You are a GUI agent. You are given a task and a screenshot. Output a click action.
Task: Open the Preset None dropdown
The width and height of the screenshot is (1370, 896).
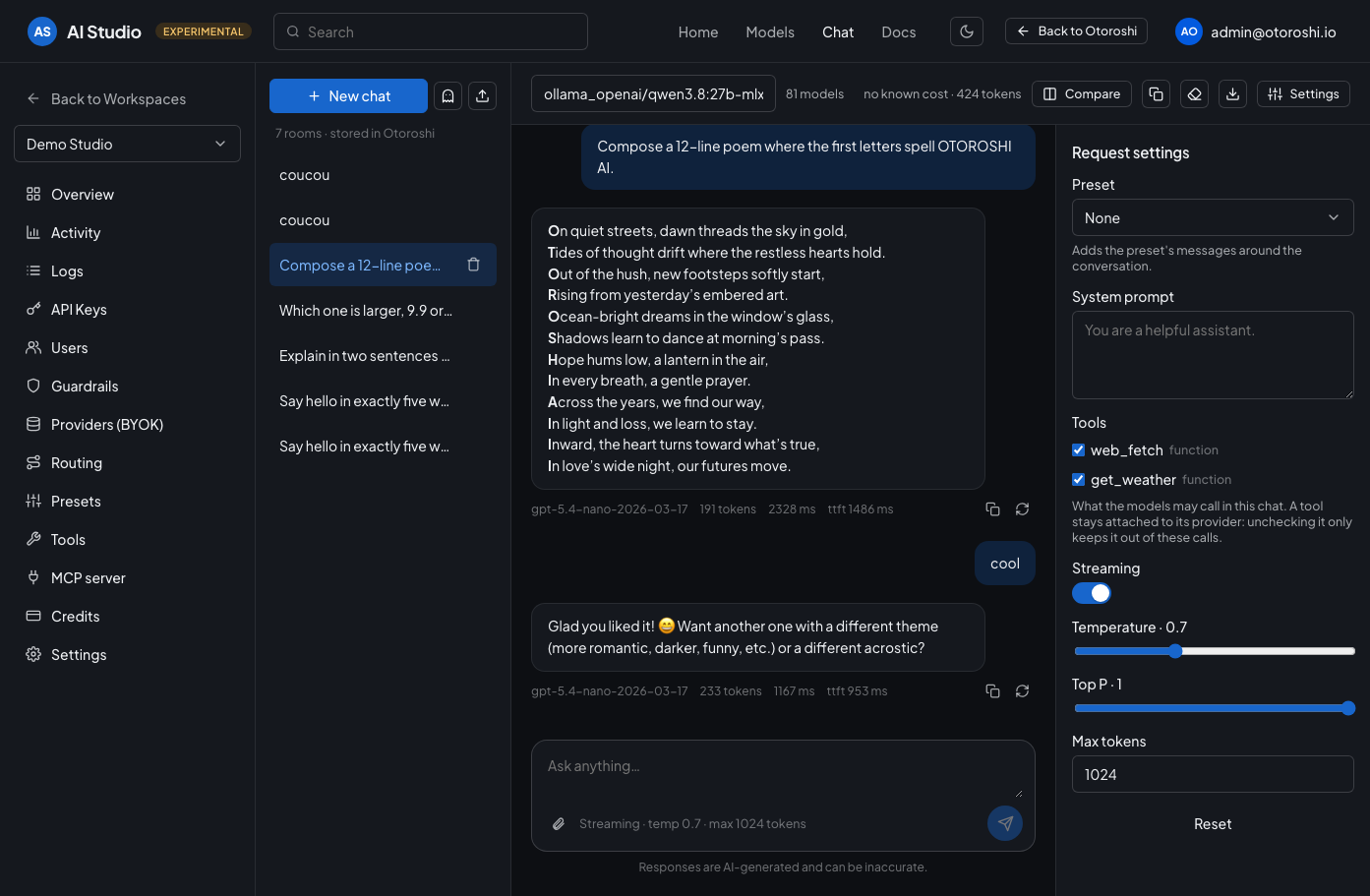1213,217
